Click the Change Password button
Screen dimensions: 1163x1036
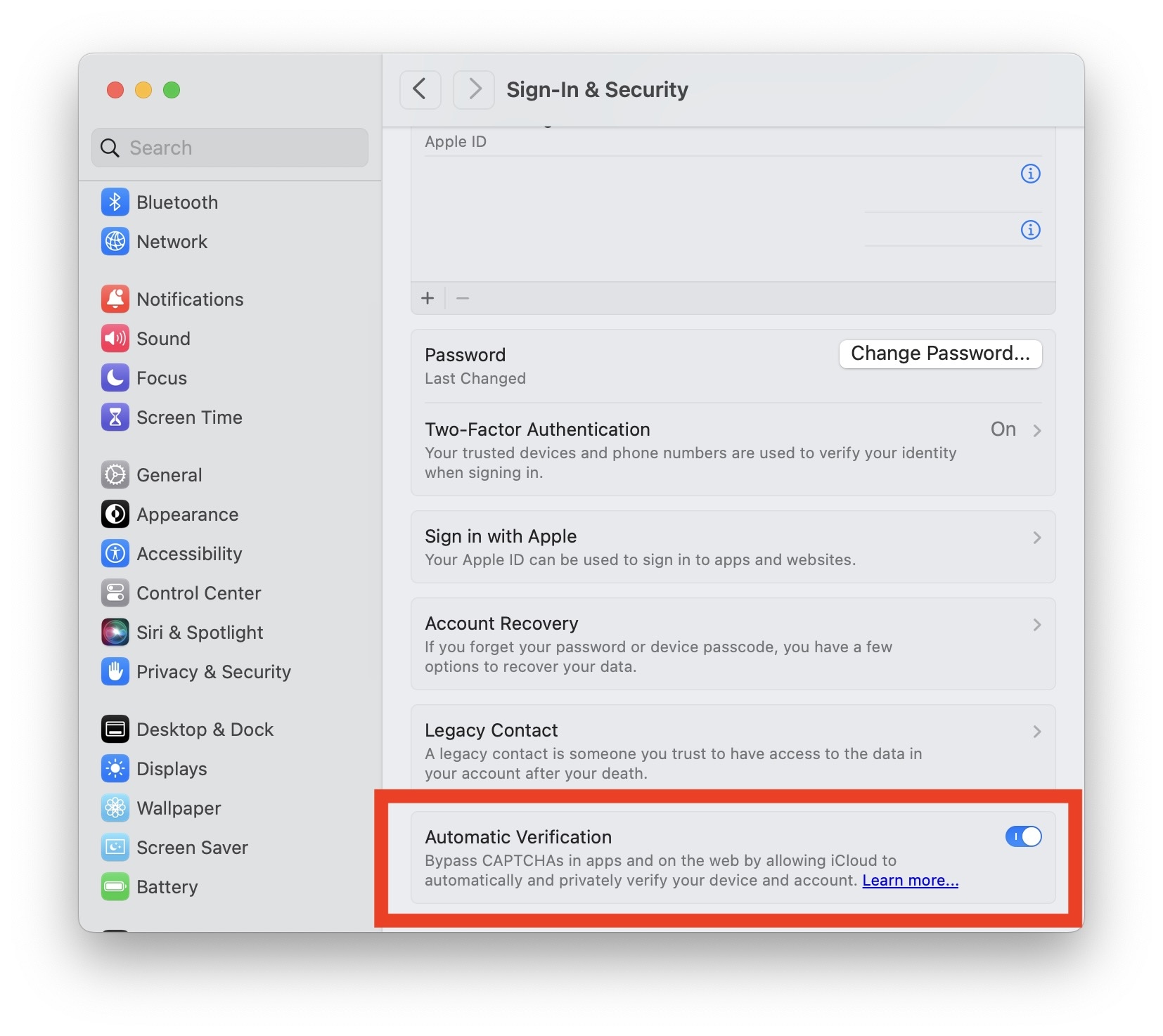point(940,354)
